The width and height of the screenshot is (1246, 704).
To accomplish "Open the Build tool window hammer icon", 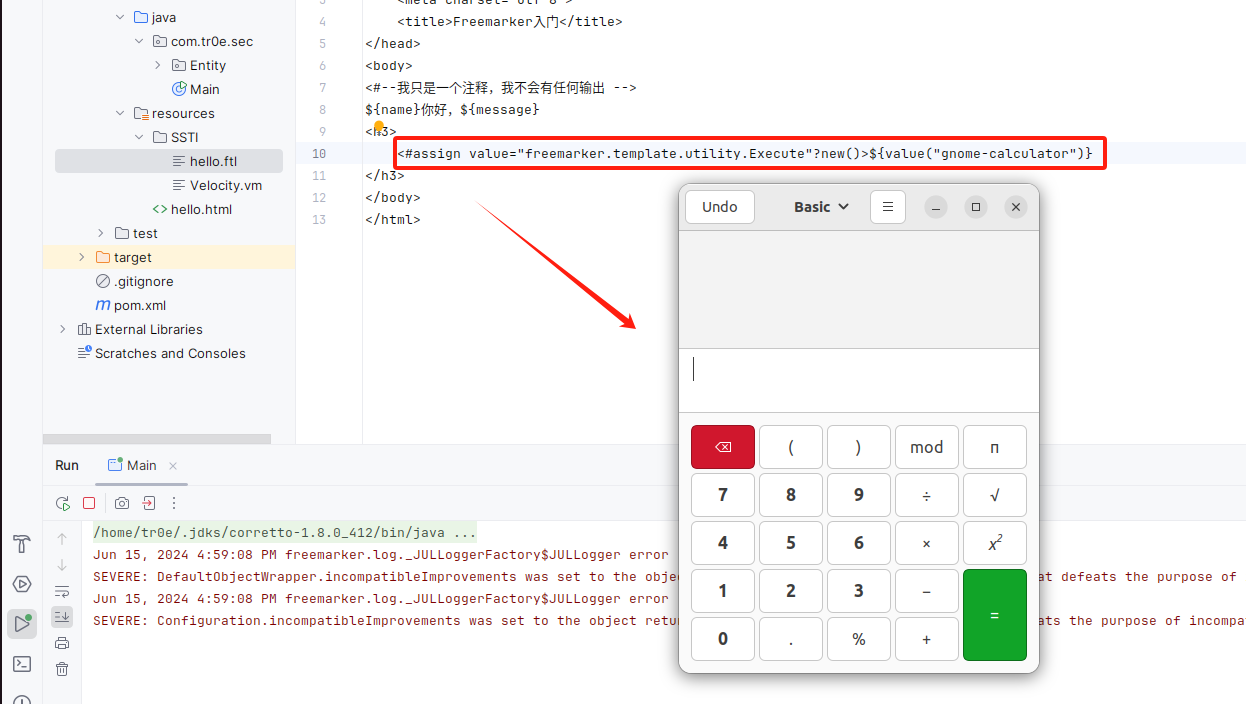I will pyautogui.click(x=21, y=544).
